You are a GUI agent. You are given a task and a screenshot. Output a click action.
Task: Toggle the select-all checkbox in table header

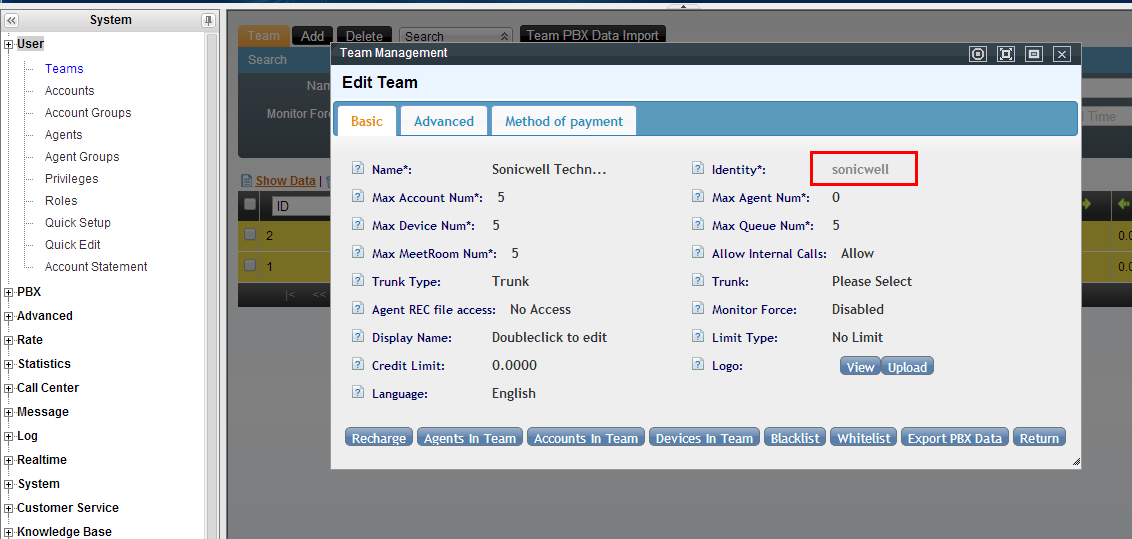point(250,204)
